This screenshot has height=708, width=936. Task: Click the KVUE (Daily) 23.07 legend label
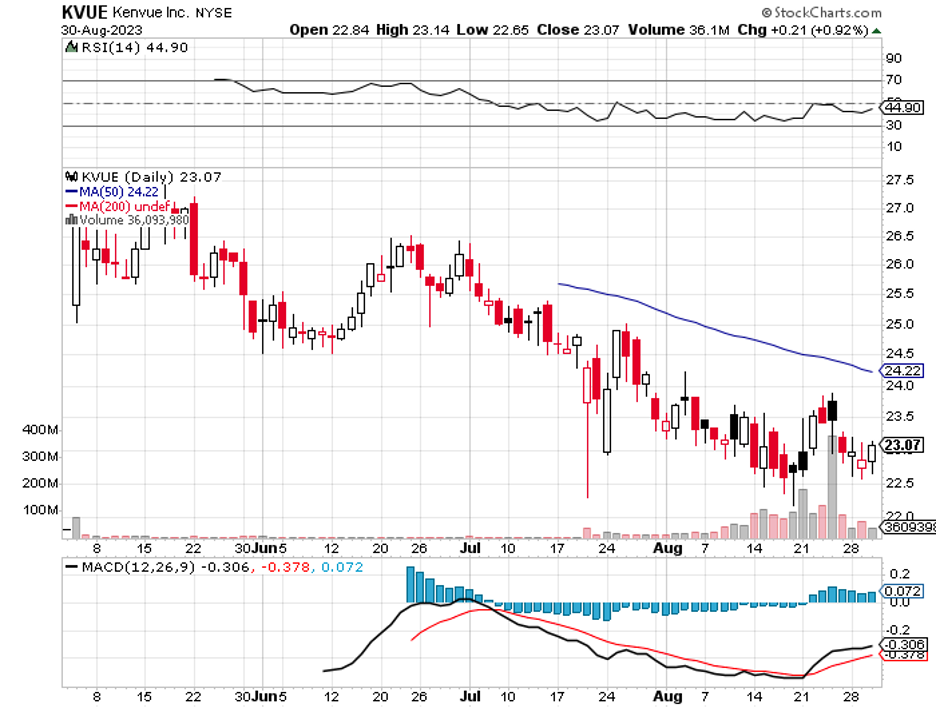(151, 177)
